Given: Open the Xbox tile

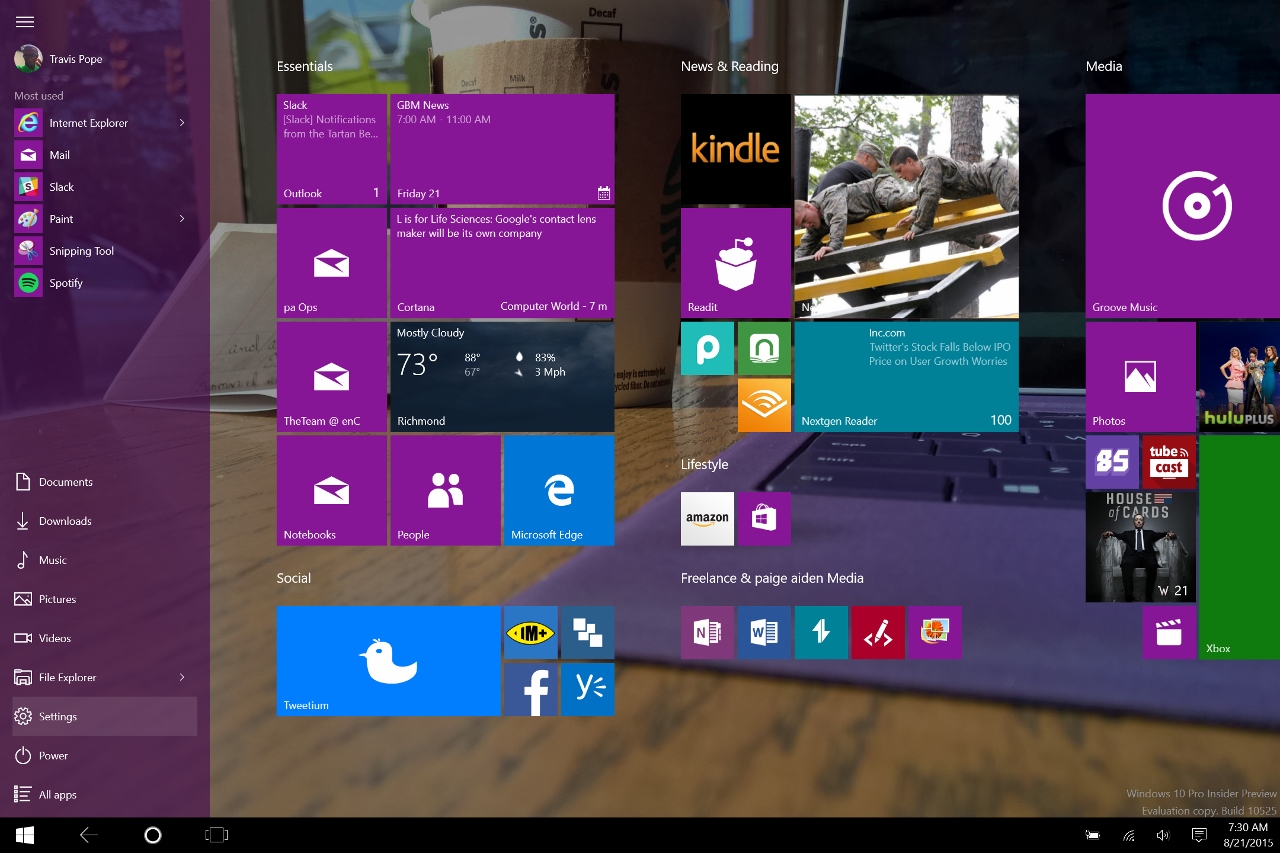Looking at the screenshot, I should click(1239, 547).
